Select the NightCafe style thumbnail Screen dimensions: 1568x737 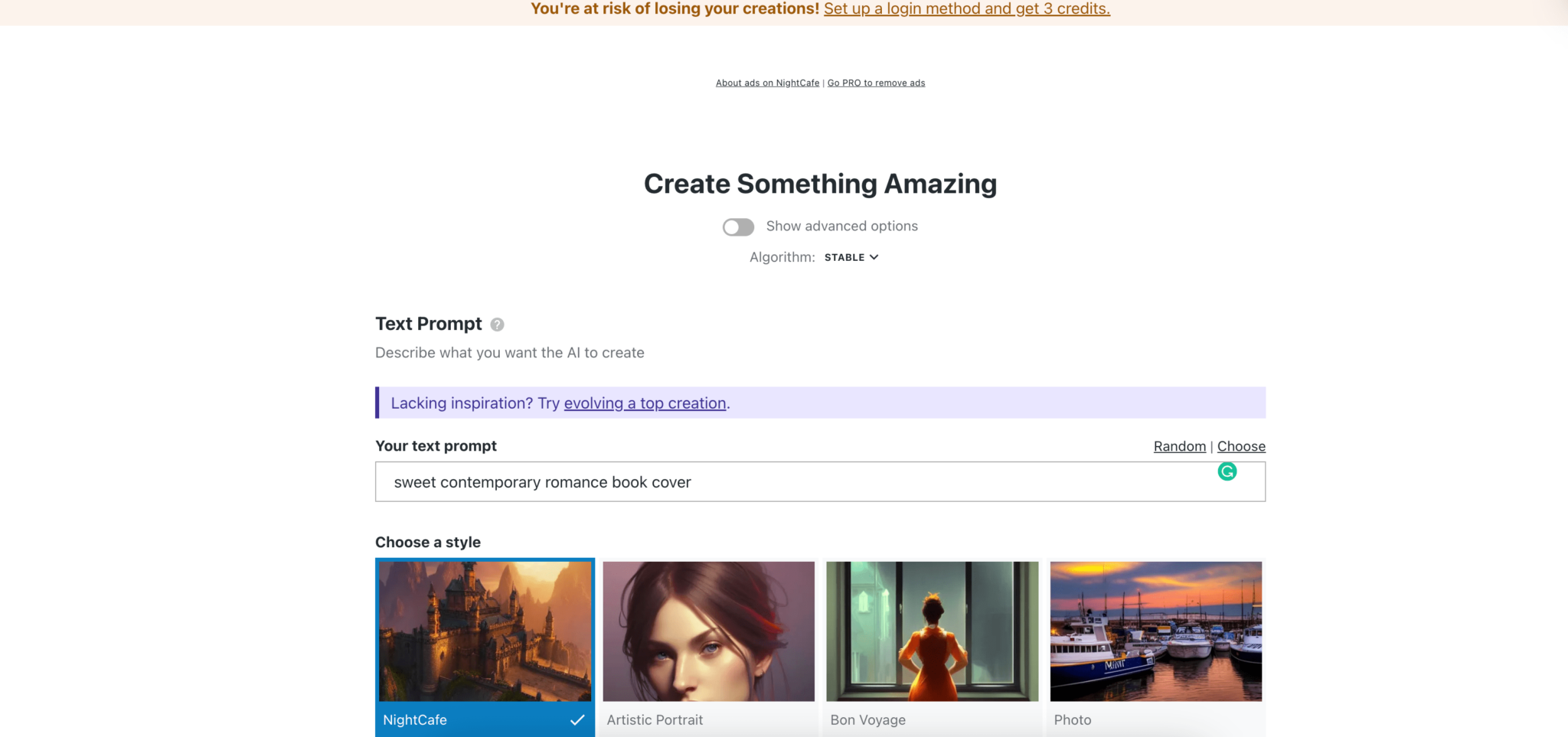tap(485, 631)
